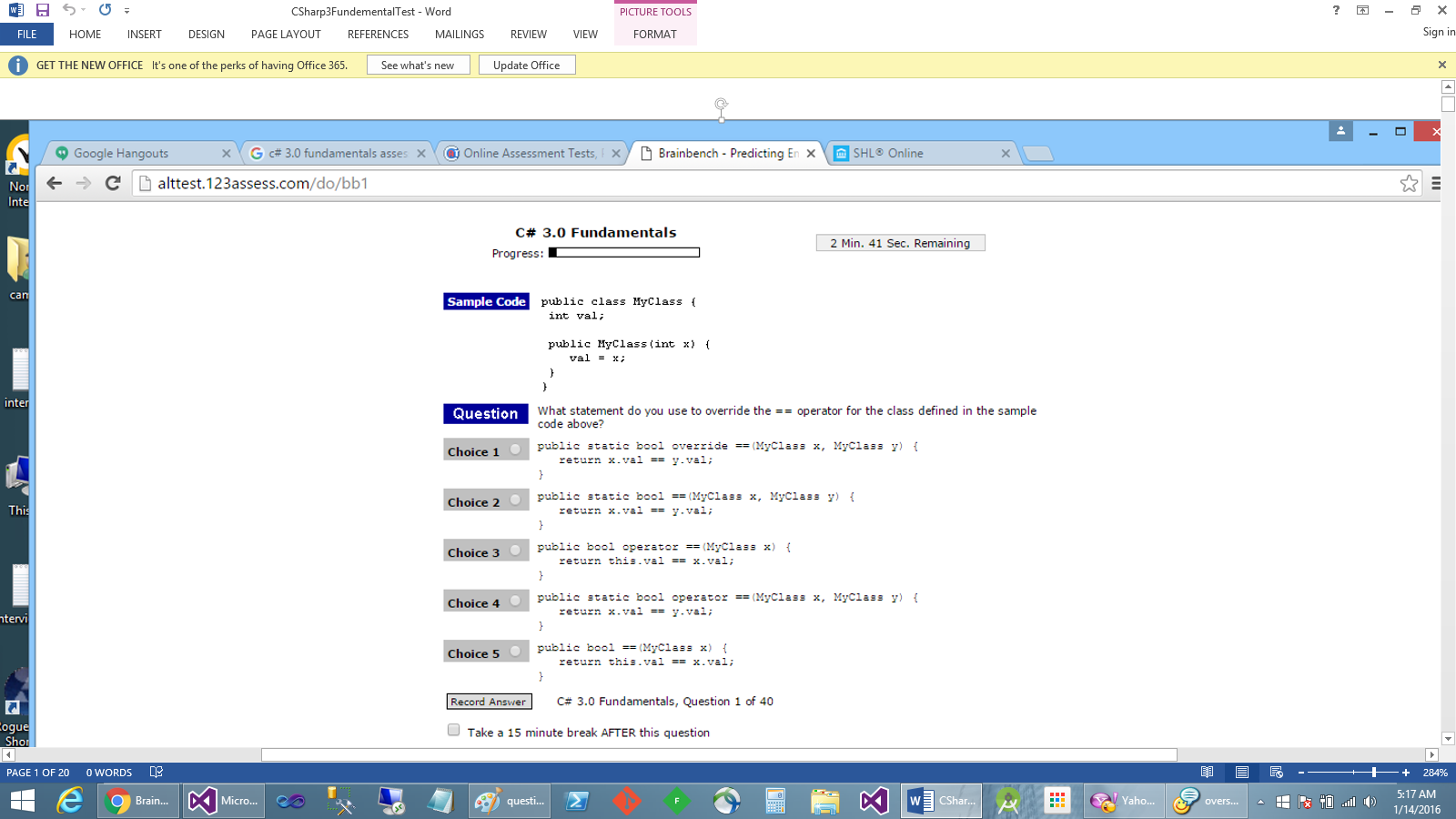Viewport: 1456px width, 819px height.
Task: Open the FILE menu tab
Action: 27,35
